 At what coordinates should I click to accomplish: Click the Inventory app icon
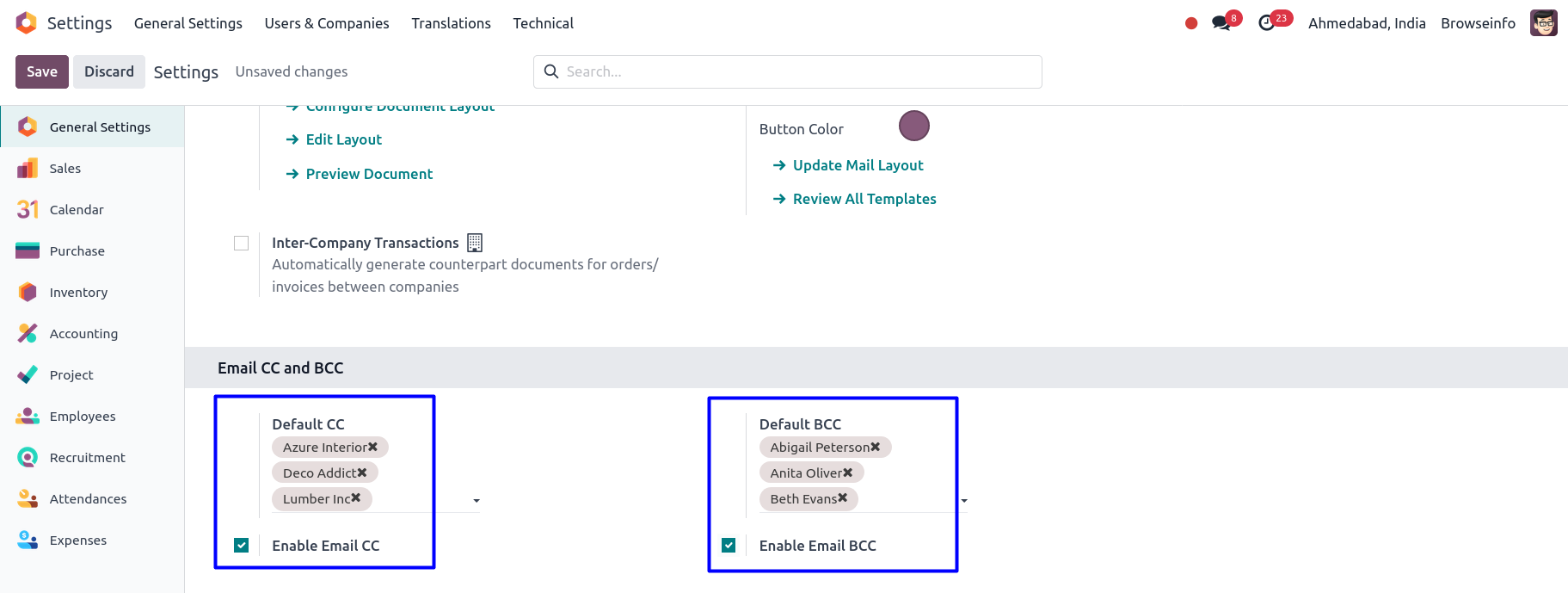28,293
